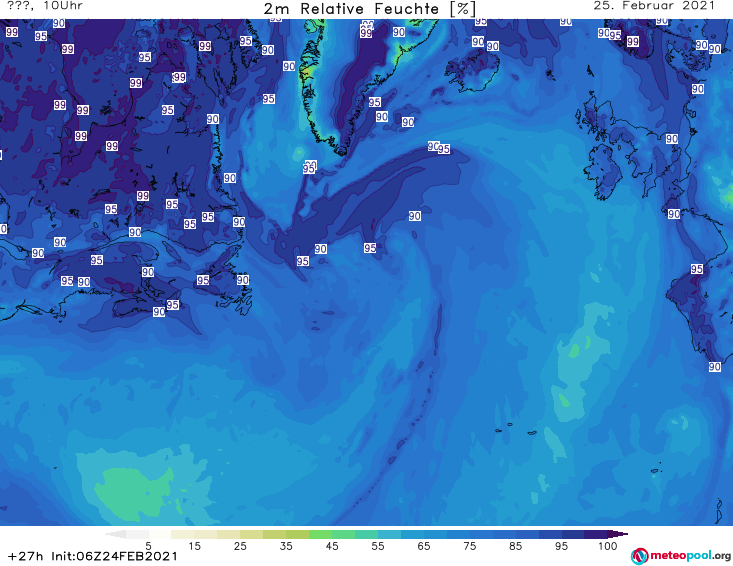The width and height of the screenshot is (733, 566).
Task: Pick the bright green colorbar segment left of 45
Action: click(320, 534)
